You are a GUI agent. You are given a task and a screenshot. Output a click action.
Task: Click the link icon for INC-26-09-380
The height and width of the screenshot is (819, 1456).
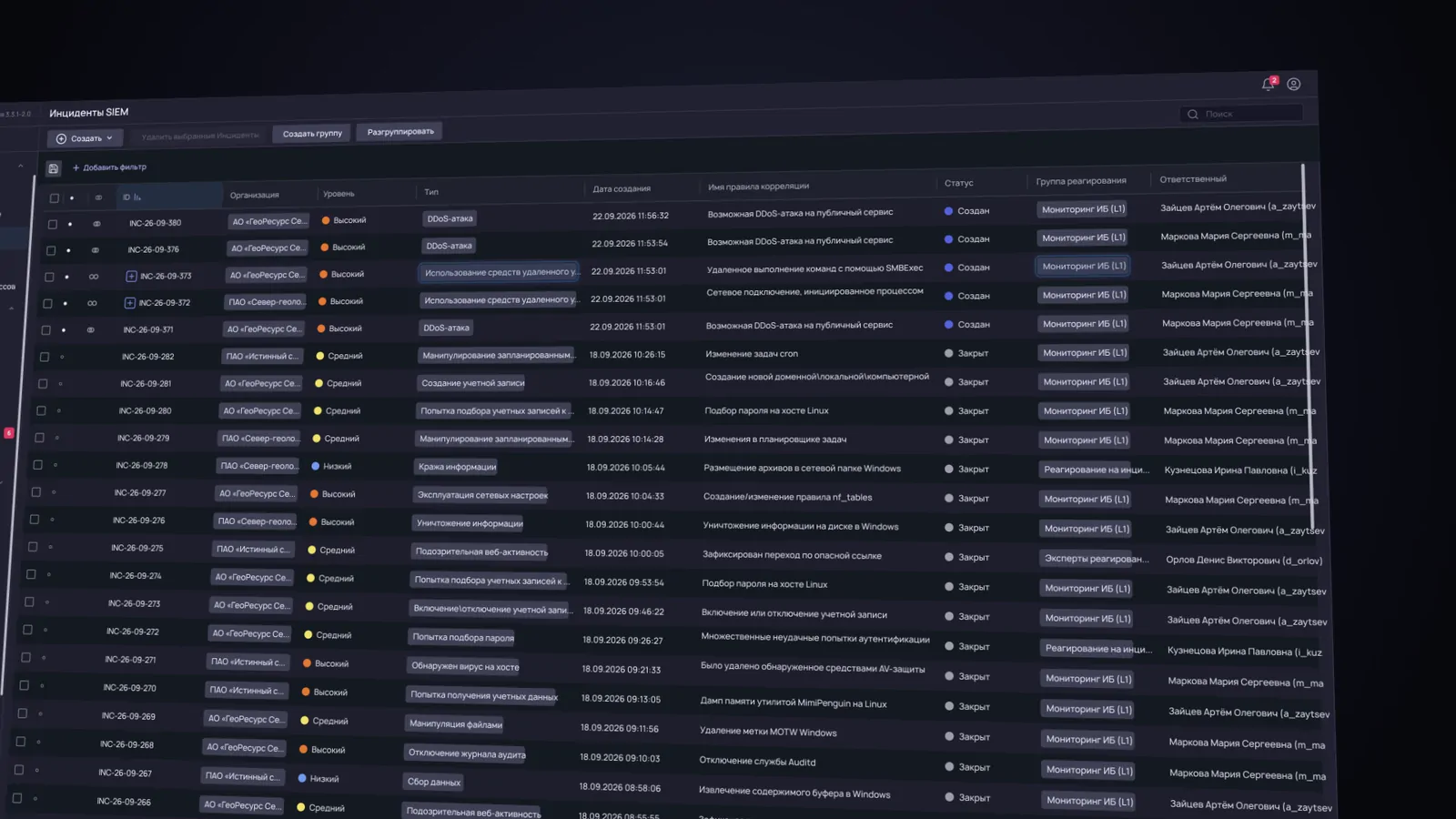click(x=96, y=223)
